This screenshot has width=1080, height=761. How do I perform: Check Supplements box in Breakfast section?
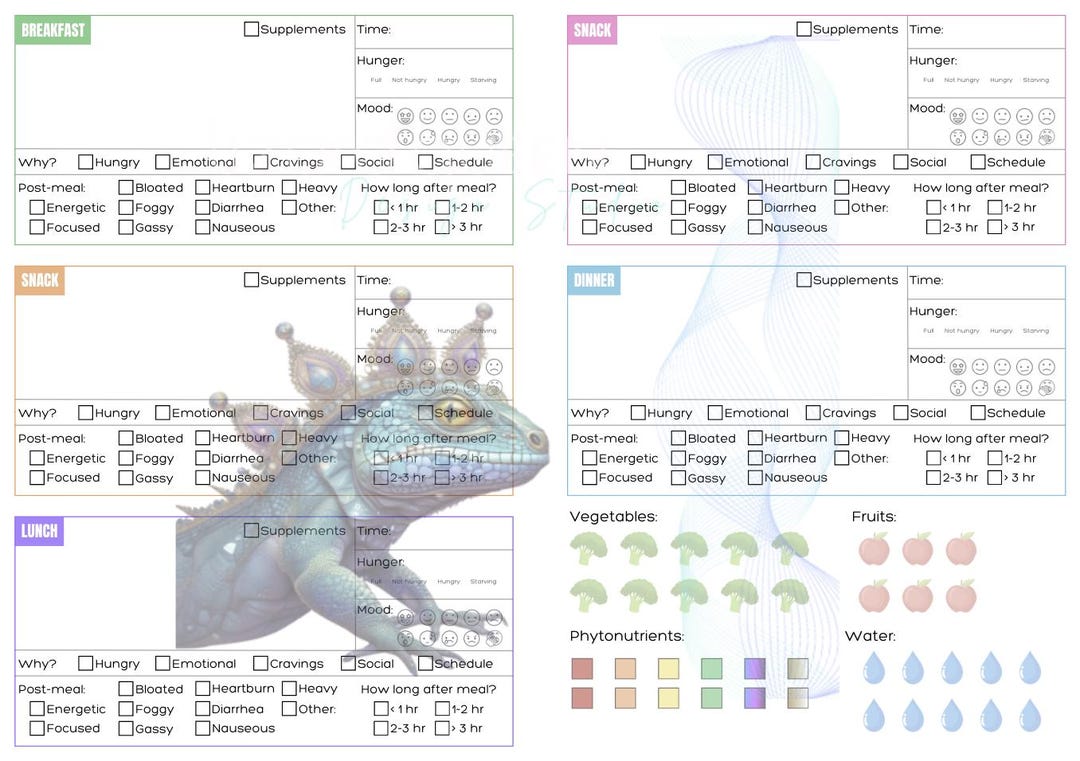click(x=251, y=29)
